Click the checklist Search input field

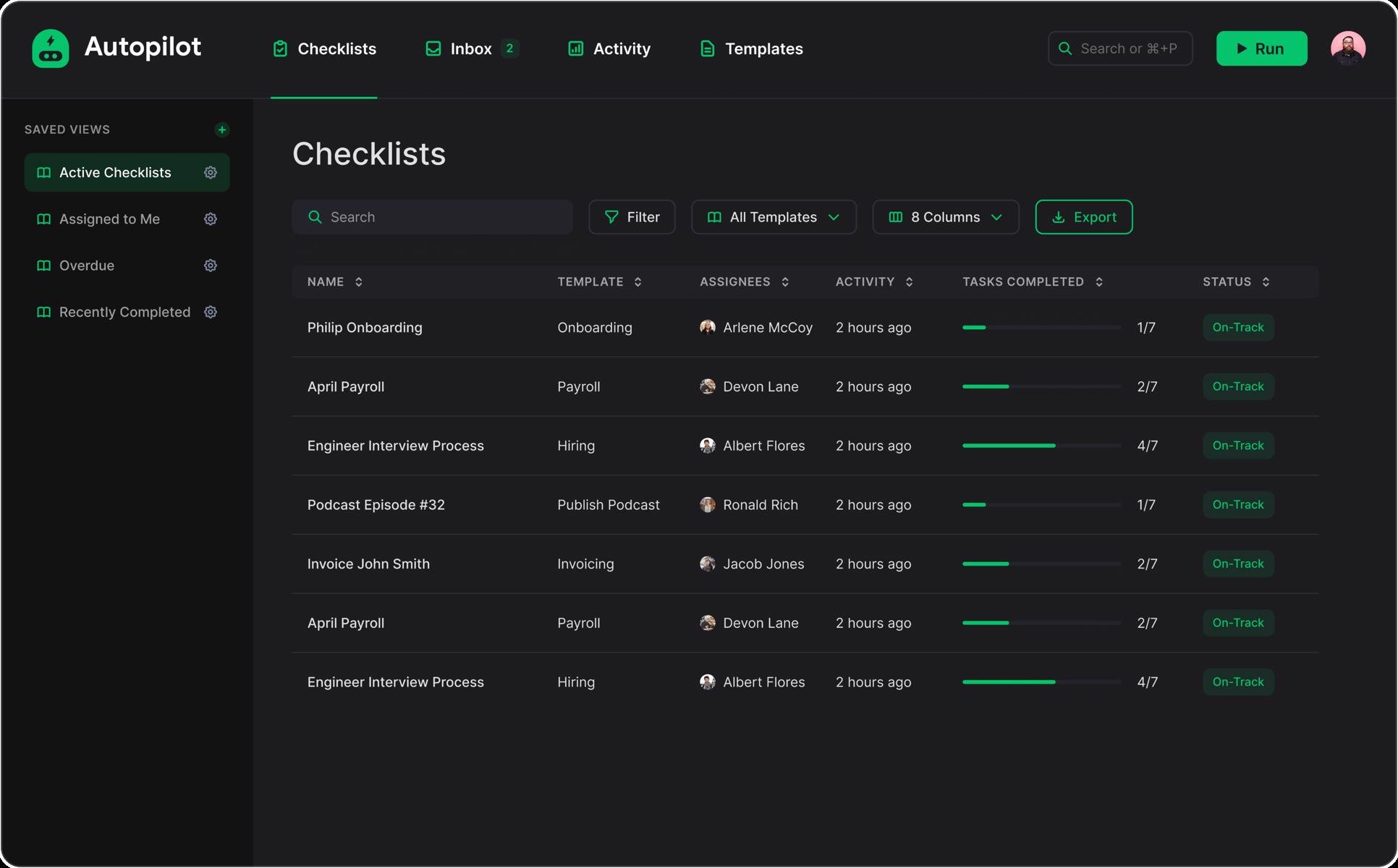432,217
